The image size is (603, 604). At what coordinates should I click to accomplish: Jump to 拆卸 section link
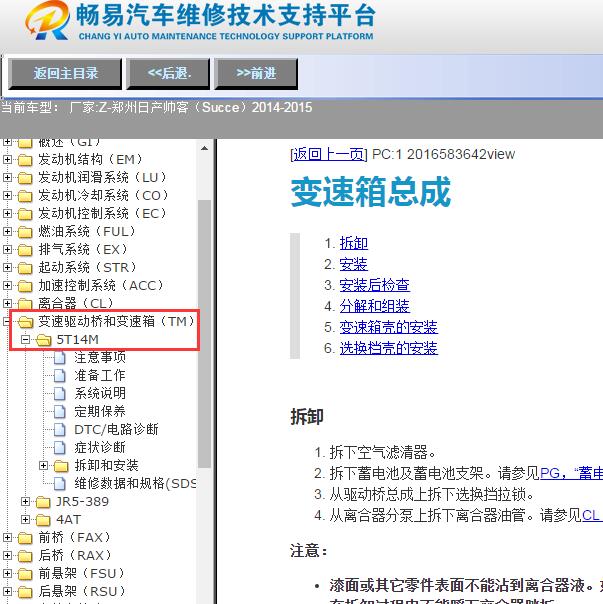pos(354,243)
